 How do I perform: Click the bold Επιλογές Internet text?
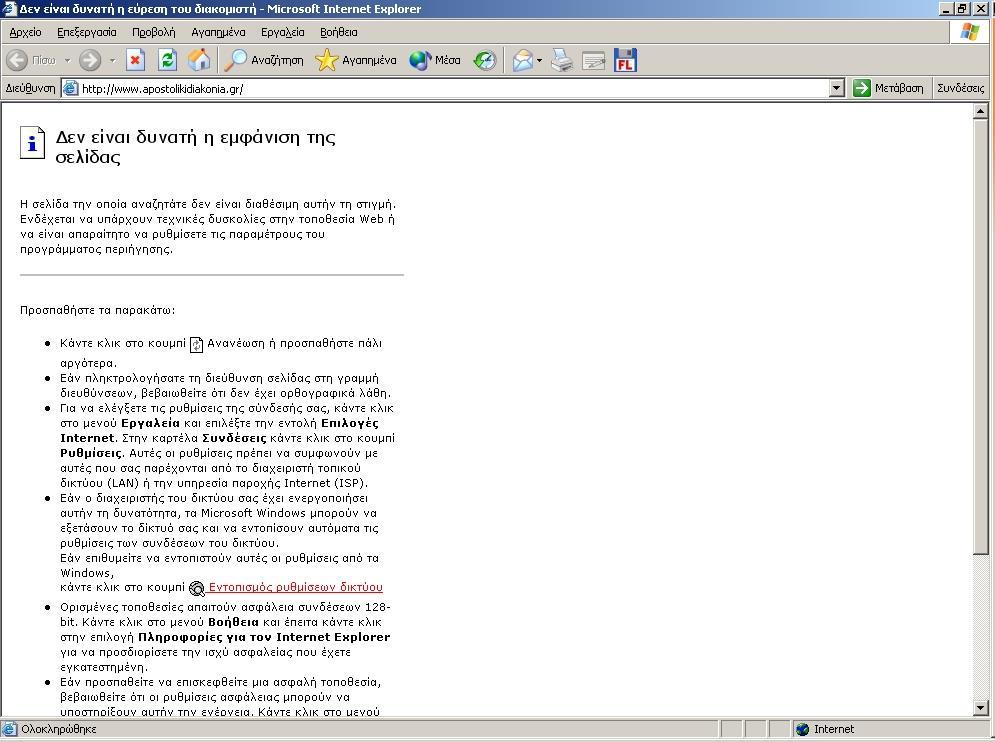click(220, 430)
